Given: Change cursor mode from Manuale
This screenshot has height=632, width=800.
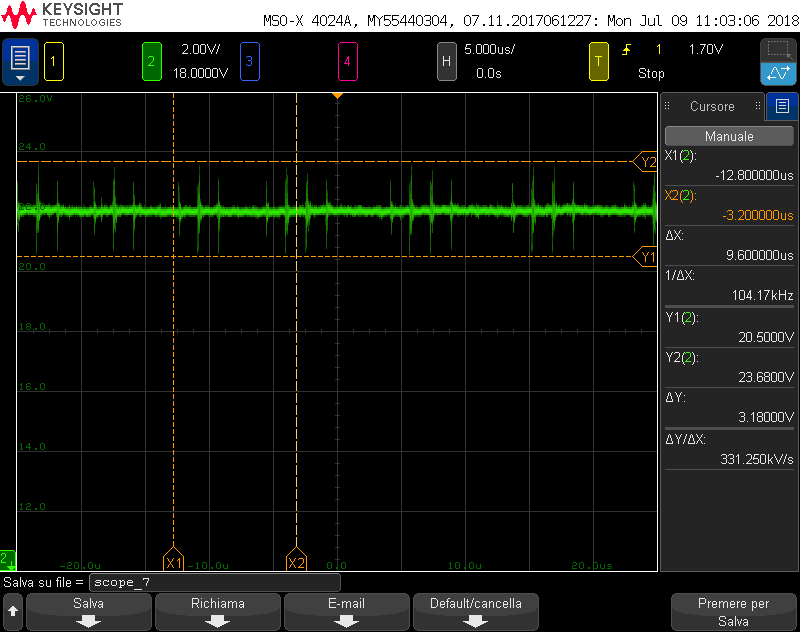Looking at the screenshot, I should [x=729, y=136].
